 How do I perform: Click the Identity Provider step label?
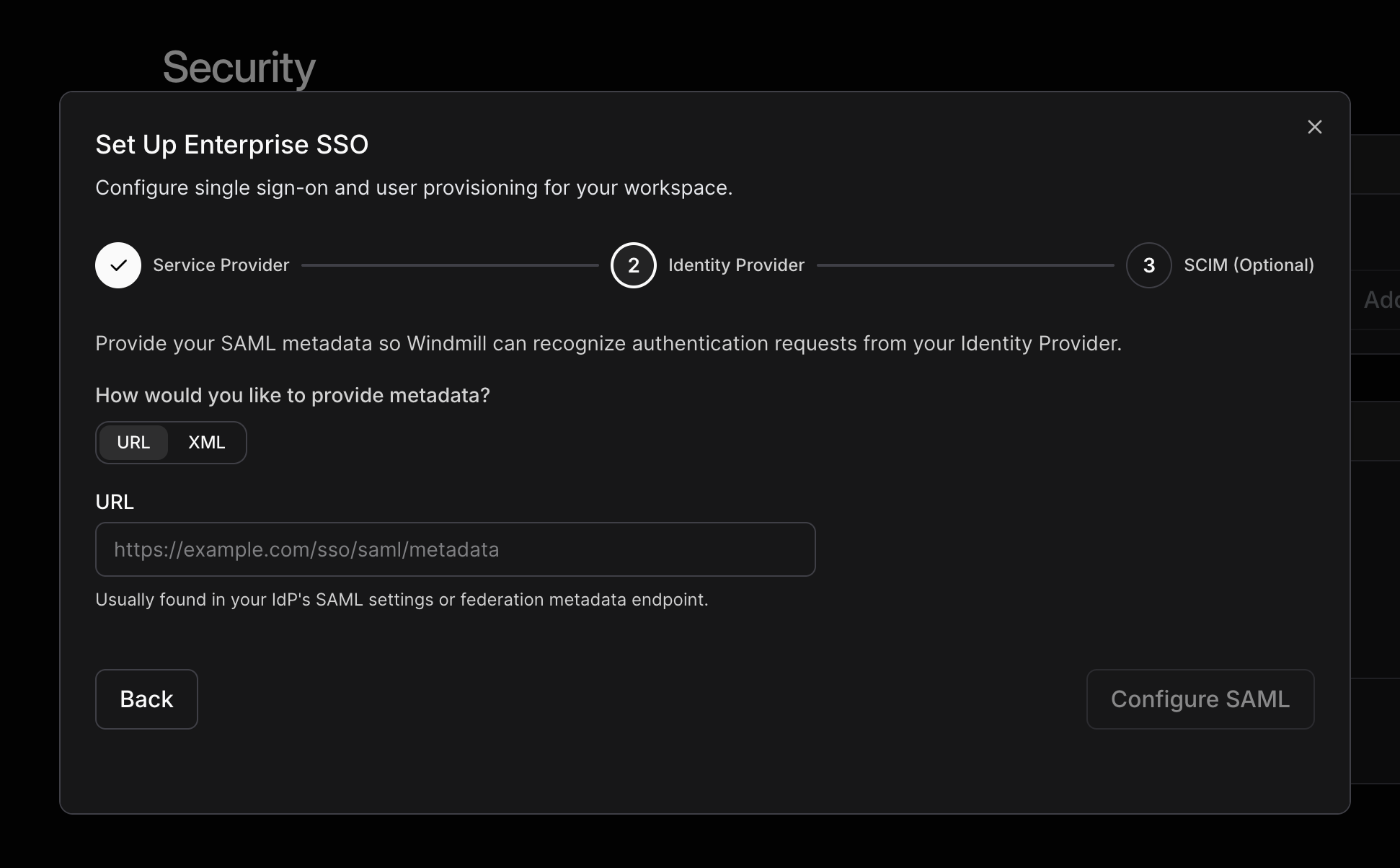(736, 265)
